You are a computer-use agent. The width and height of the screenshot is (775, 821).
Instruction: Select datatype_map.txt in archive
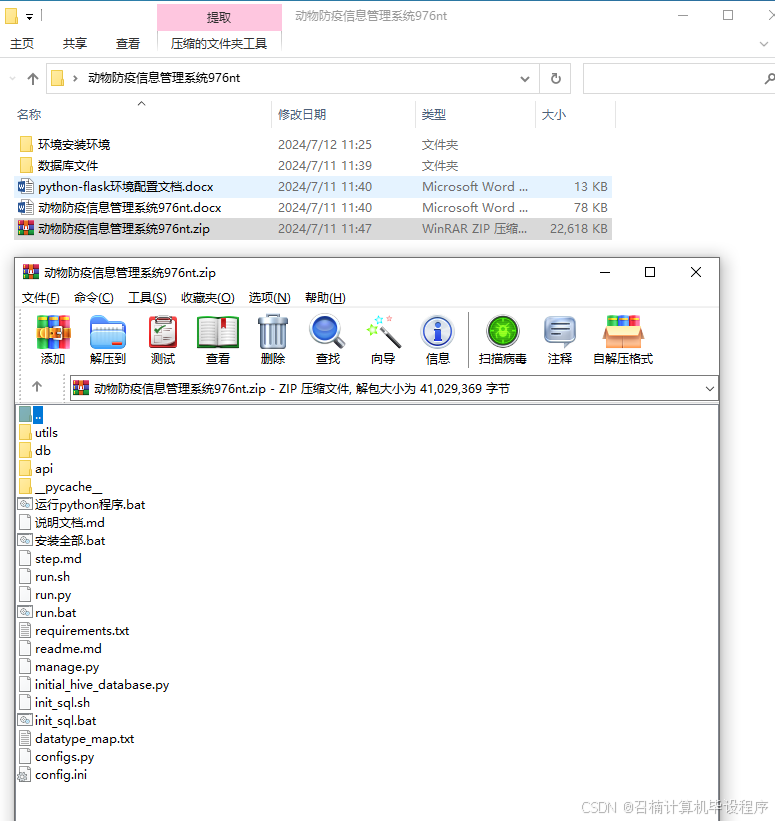pyautogui.click(x=77, y=739)
